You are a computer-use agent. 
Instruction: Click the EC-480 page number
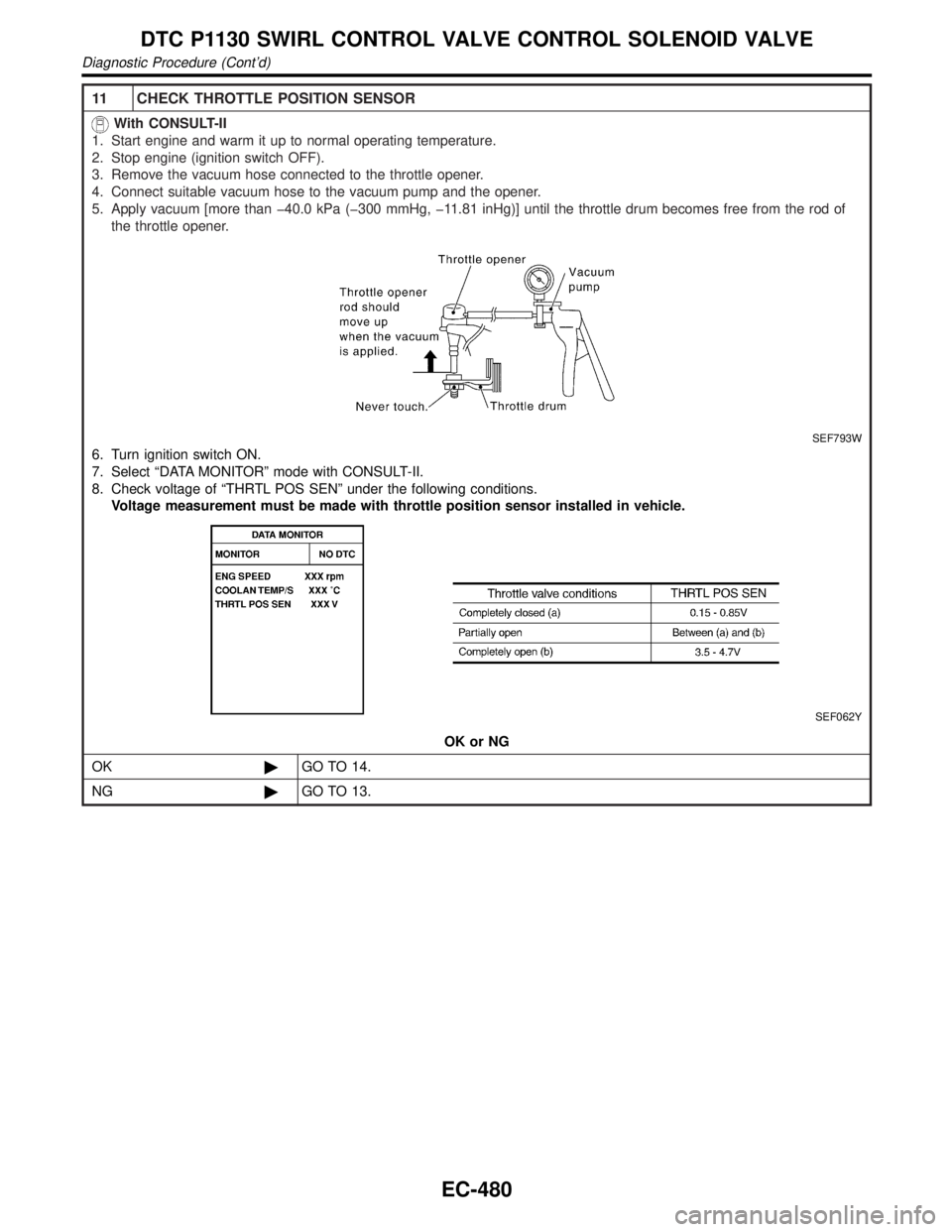[476, 1187]
